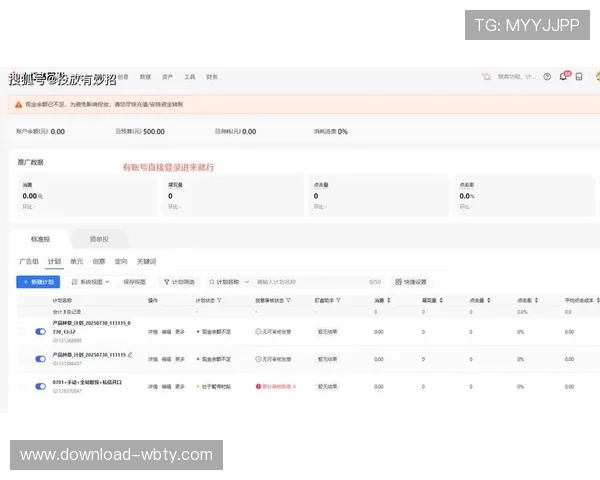Screen dimensions: 600x480
Task: Sort by the 点击量 column arrows
Action: pyautogui.click(x=489, y=300)
